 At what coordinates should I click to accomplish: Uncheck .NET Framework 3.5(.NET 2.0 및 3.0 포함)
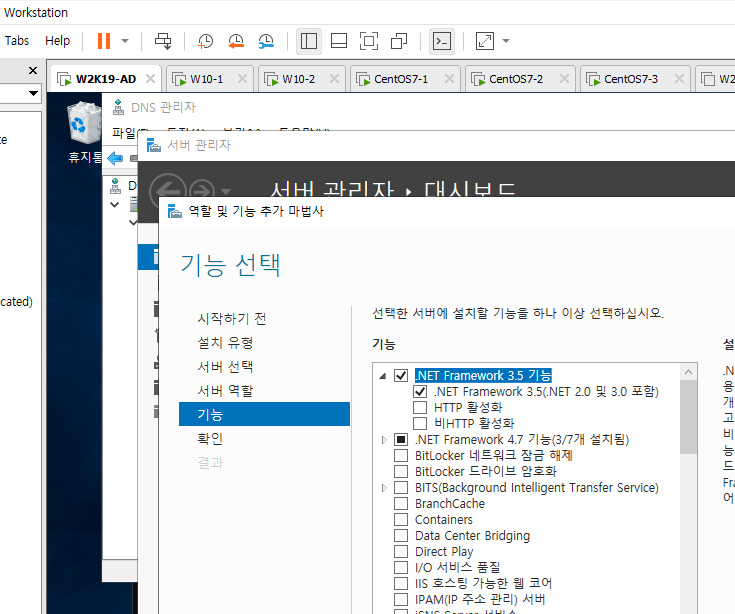click(x=420, y=391)
